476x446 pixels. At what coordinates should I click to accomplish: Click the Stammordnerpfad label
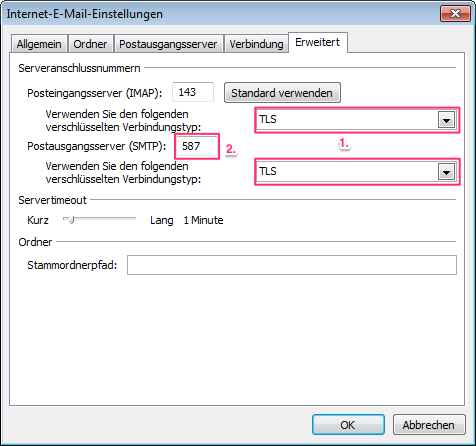click(72, 265)
